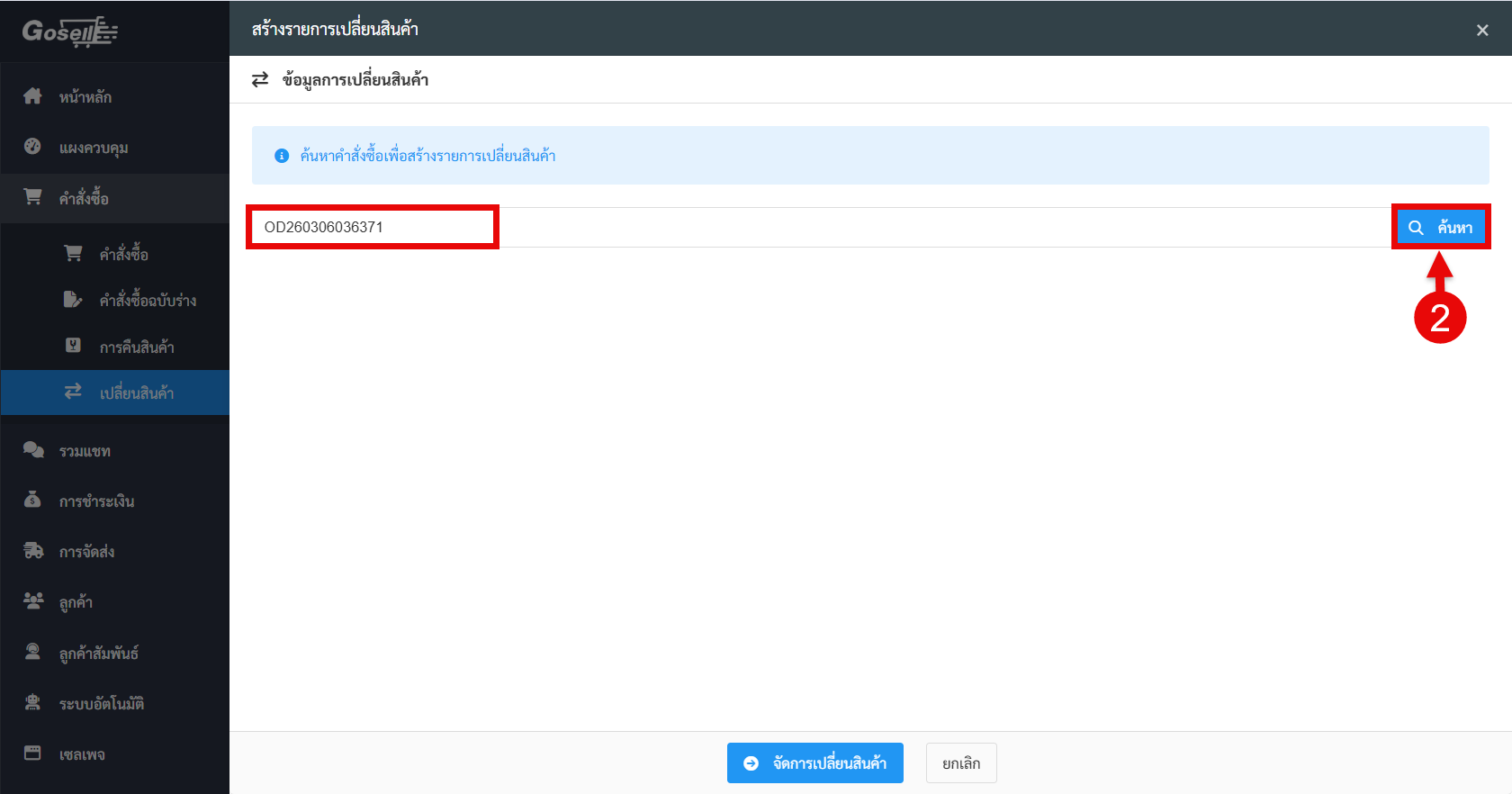Click the GoSell logo
This screenshot has width=1512, height=794.
(70, 32)
